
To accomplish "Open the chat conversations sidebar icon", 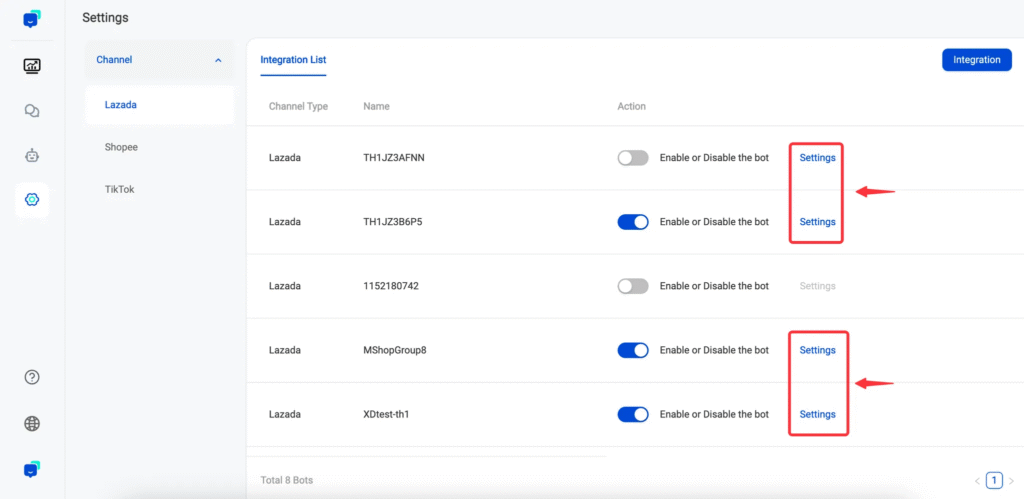I will (x=31, y=111).
